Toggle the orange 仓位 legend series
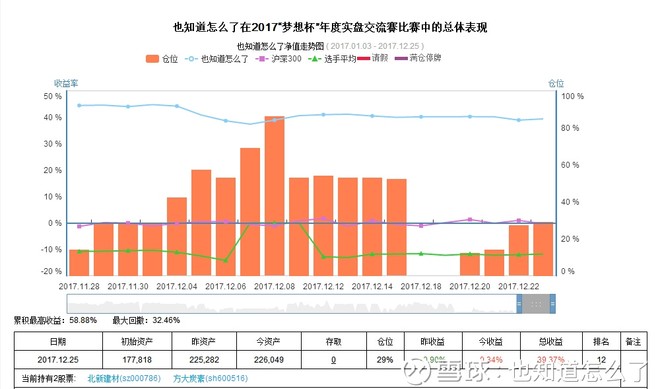660x389 pixels. tap(162, 59)
